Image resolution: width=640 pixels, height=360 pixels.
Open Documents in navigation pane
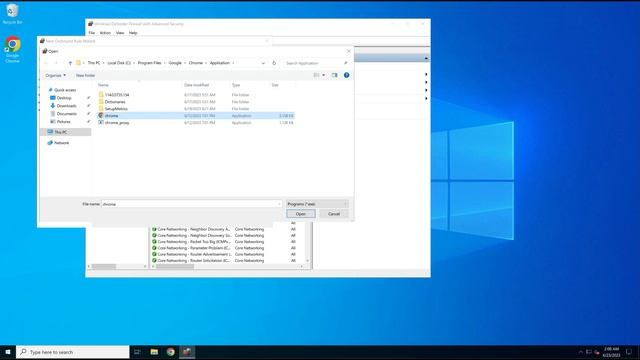tap(67, 114)
